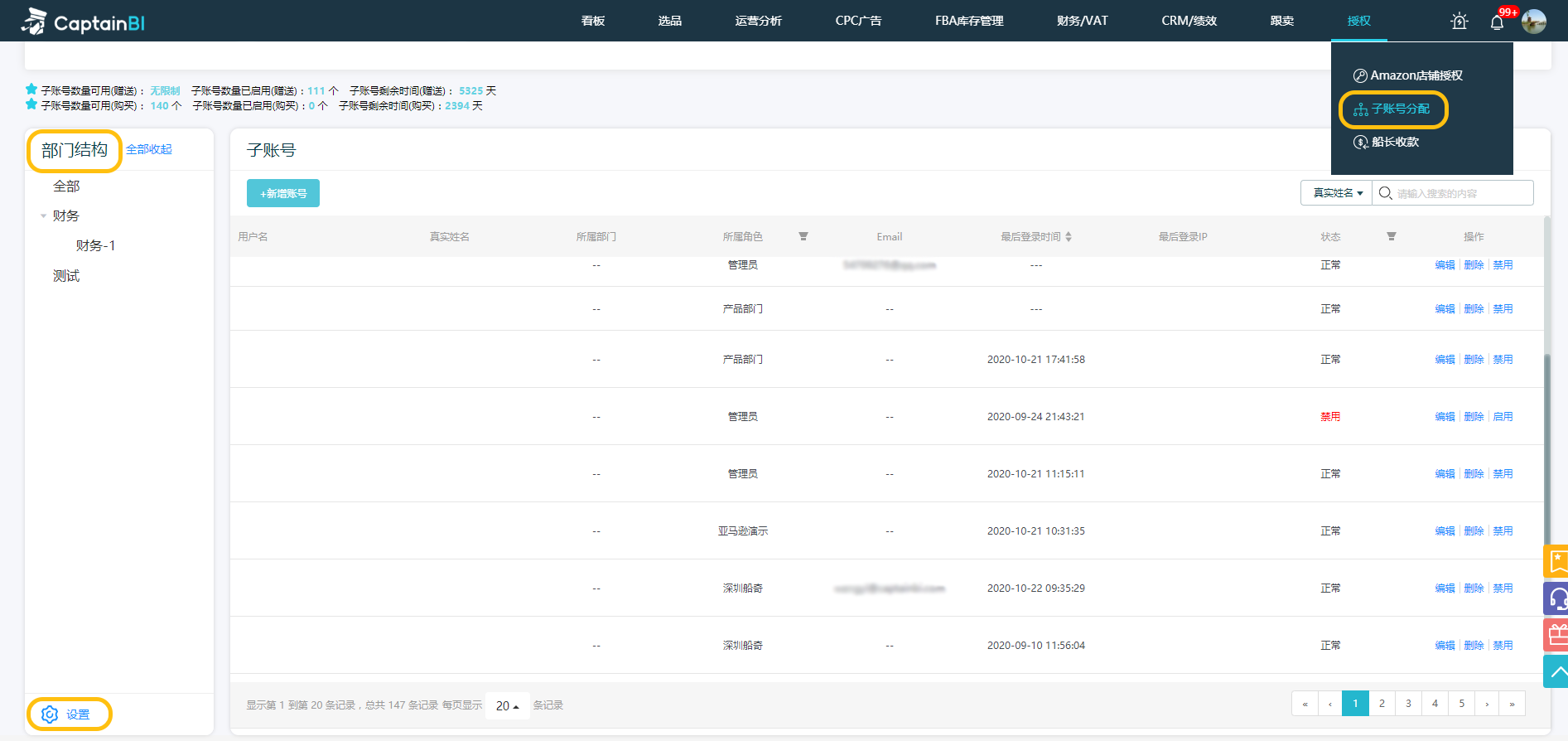Click the +新增账号 button
The width and height of the screenshot is (1568, 741).
click(283, 193)
